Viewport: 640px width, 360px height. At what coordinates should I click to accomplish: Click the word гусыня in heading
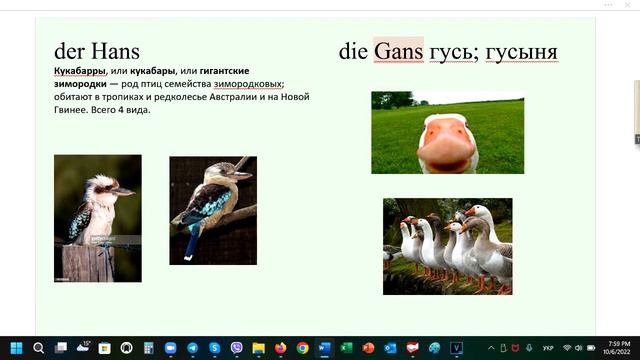click(x=521, y=52)
